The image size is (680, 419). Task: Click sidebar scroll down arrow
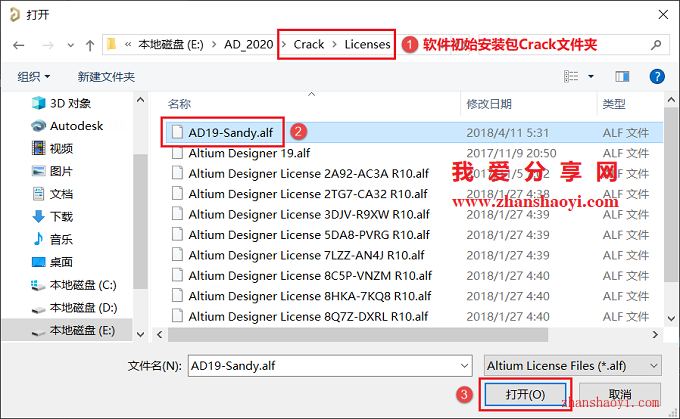[140, 334]
